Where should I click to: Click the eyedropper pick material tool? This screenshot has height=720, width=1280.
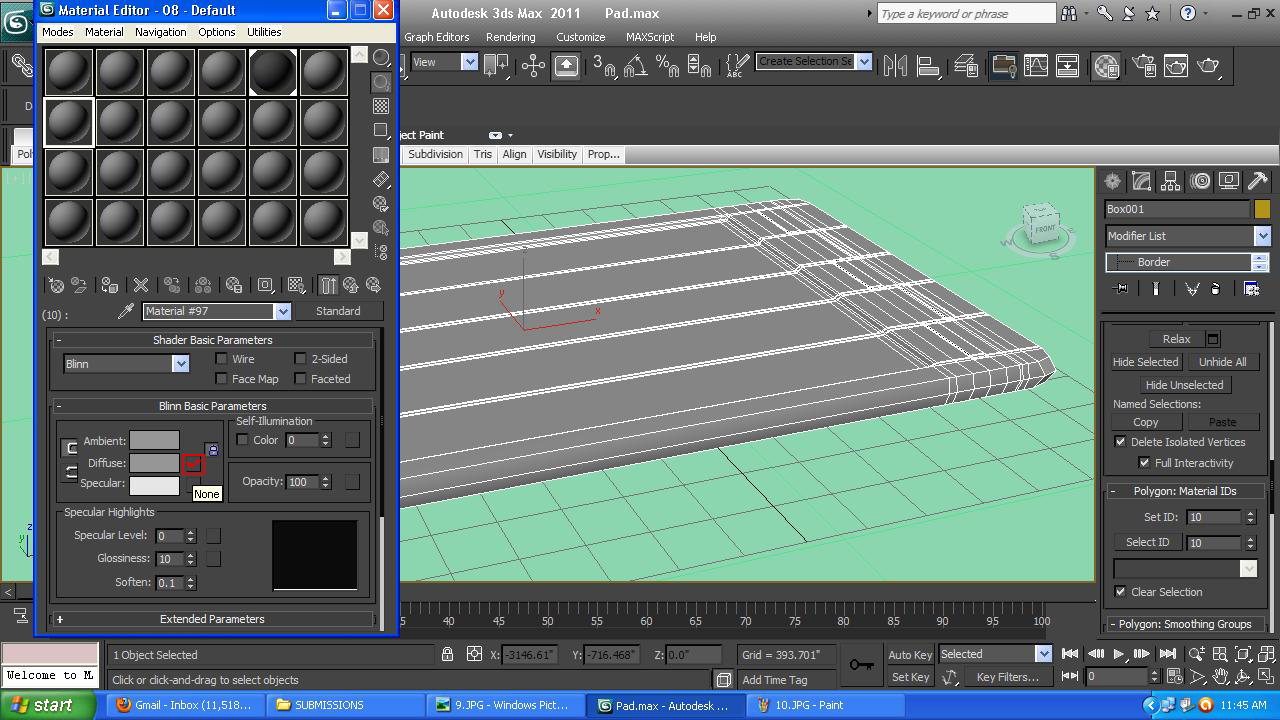tap(126, 312)
